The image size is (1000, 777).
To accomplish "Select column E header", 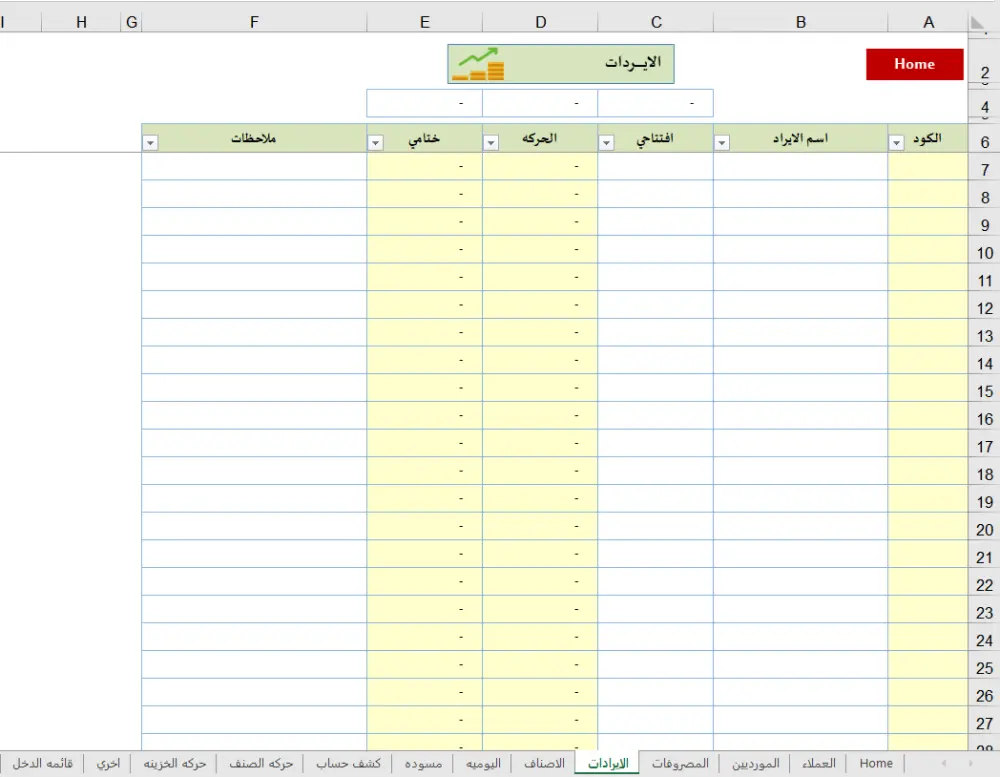I will 425,22.
